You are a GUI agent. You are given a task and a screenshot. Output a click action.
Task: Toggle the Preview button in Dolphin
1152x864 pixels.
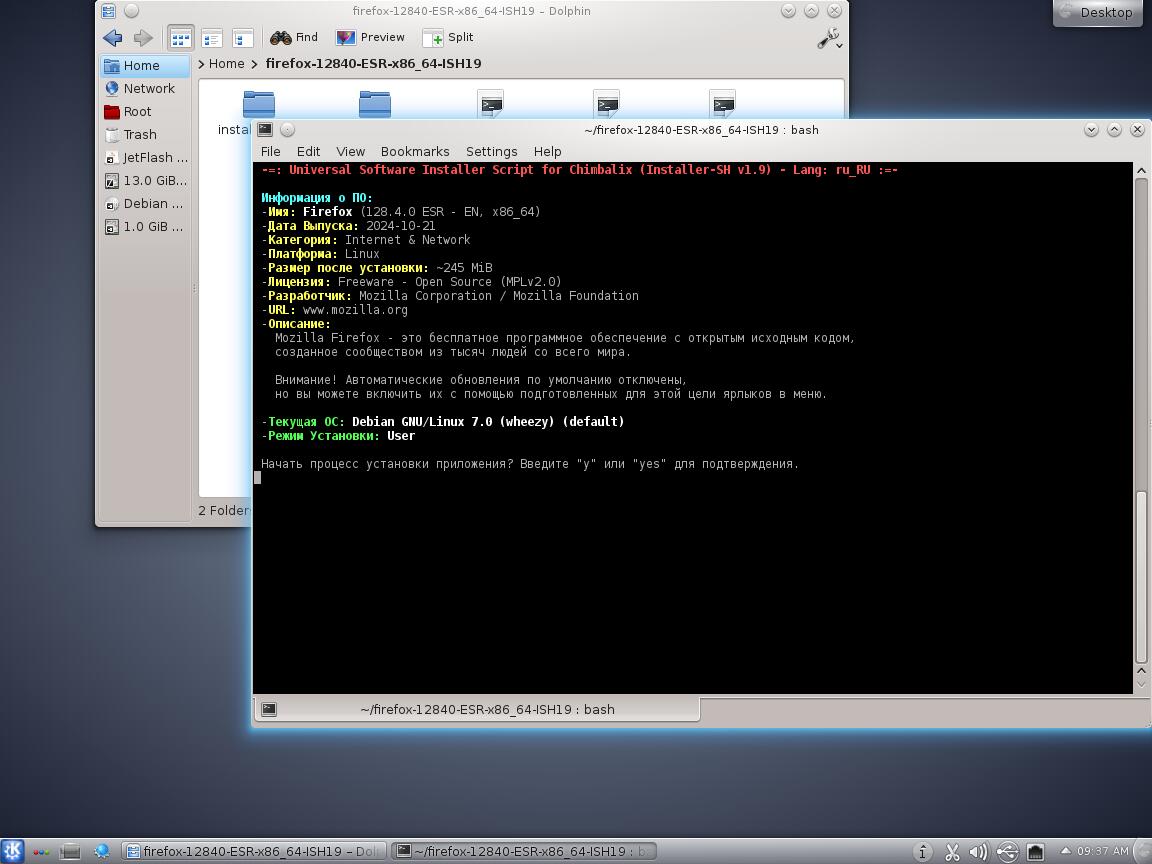point(370,38)
